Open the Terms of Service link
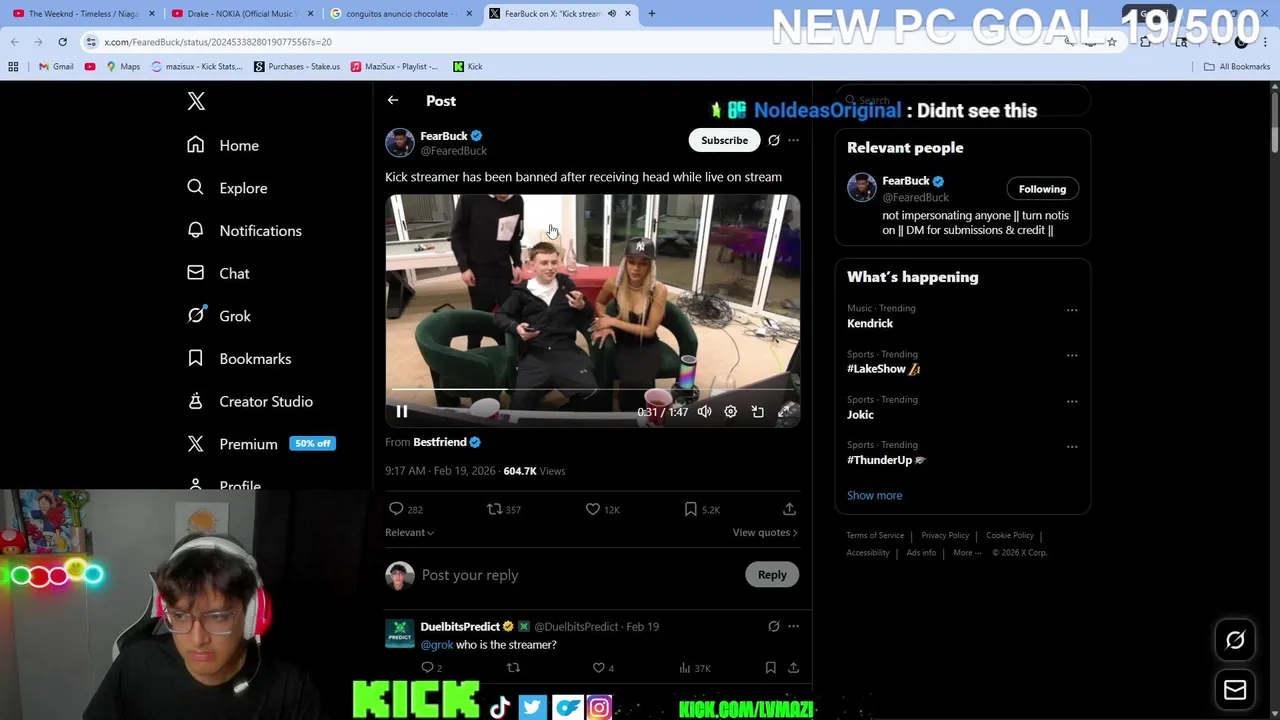Image resolution: width=1280 pixels, height=720 pixels. [875, 536]
